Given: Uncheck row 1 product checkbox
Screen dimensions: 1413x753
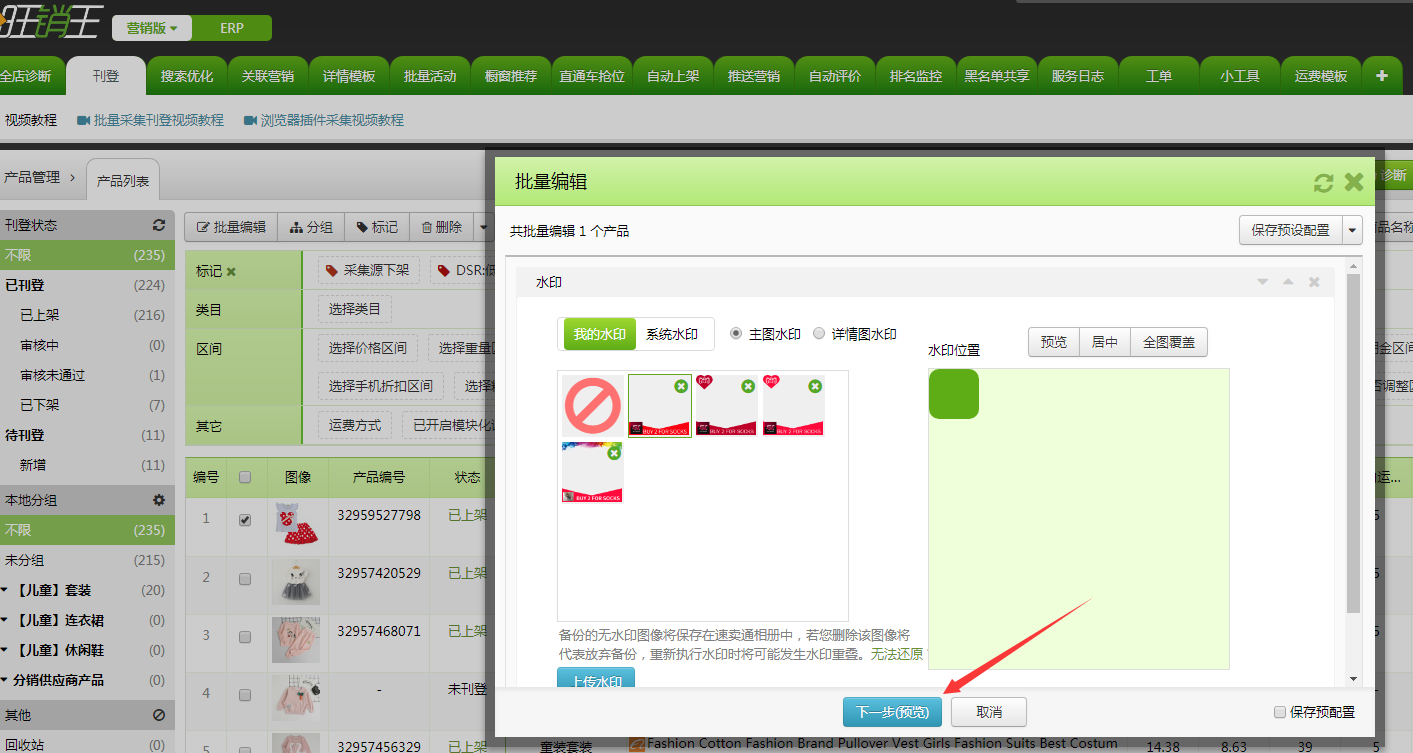Looking at the screenshot, I should pyautogui.click(x=245, y=520).
